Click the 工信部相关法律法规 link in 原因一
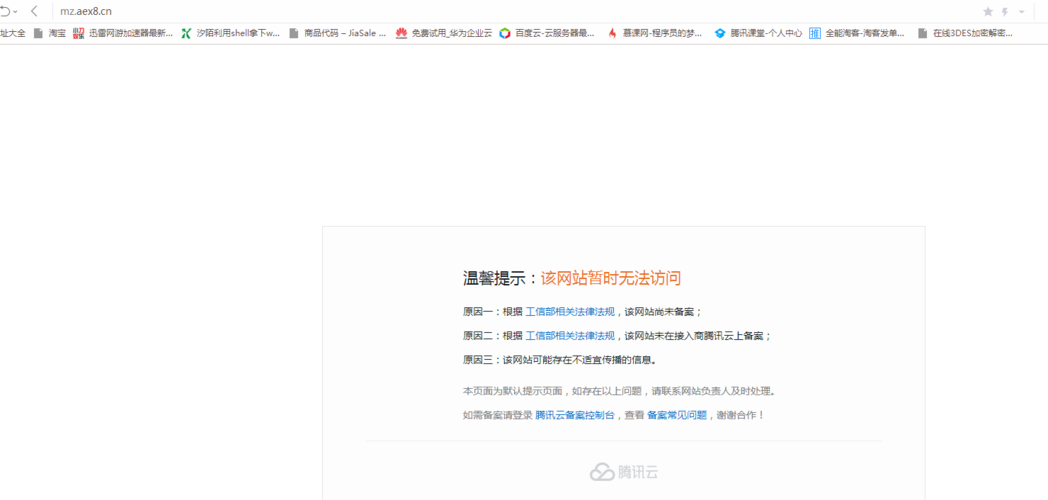 [x=570, y=311]
